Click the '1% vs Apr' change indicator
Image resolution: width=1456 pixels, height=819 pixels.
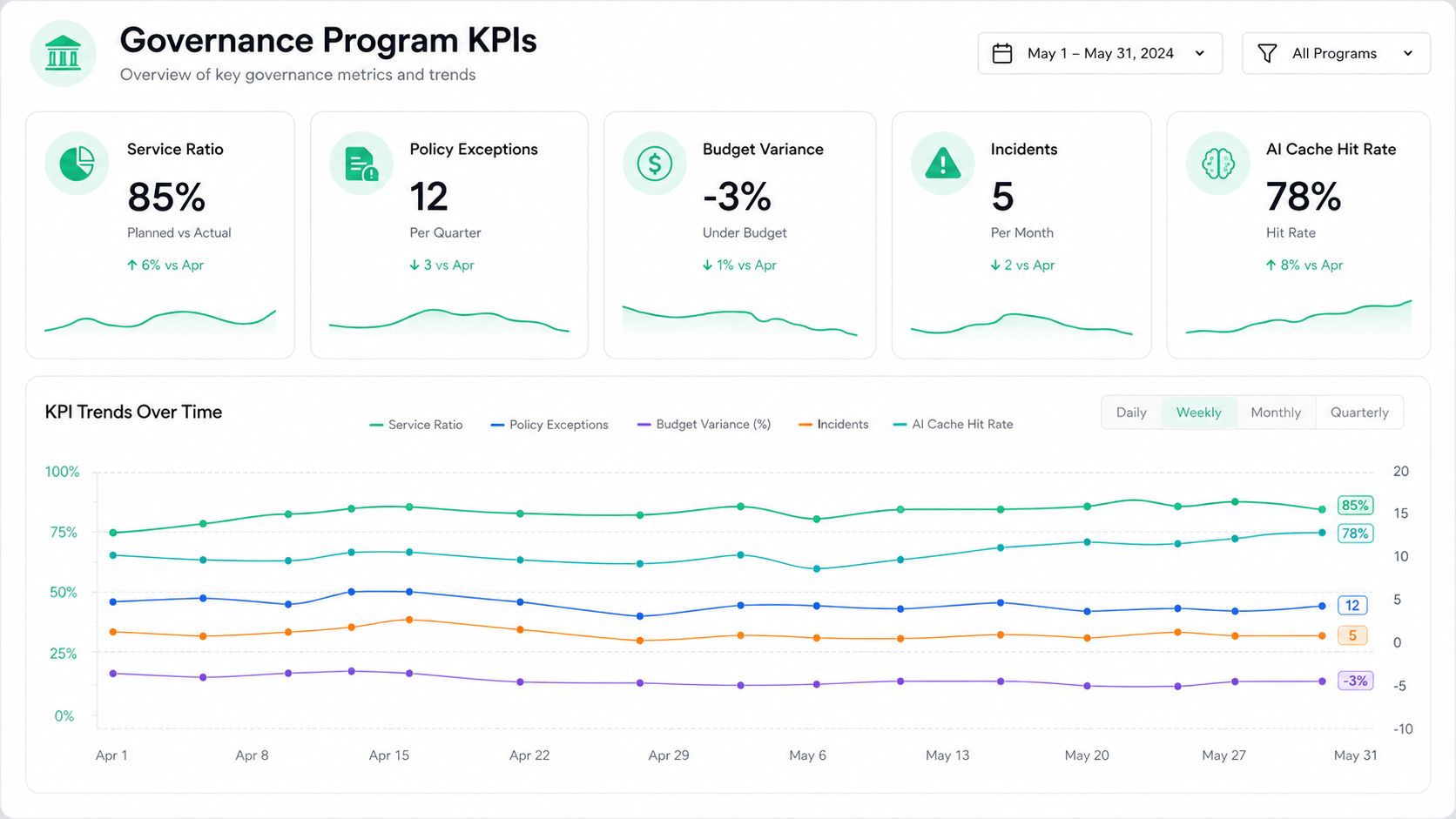tap(739, 265)
